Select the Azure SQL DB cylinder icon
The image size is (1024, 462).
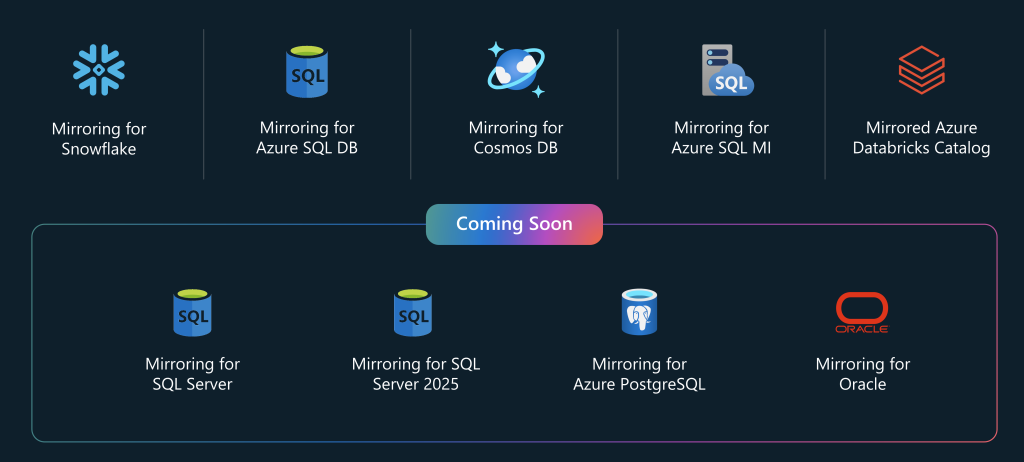(x=306, y=71)
